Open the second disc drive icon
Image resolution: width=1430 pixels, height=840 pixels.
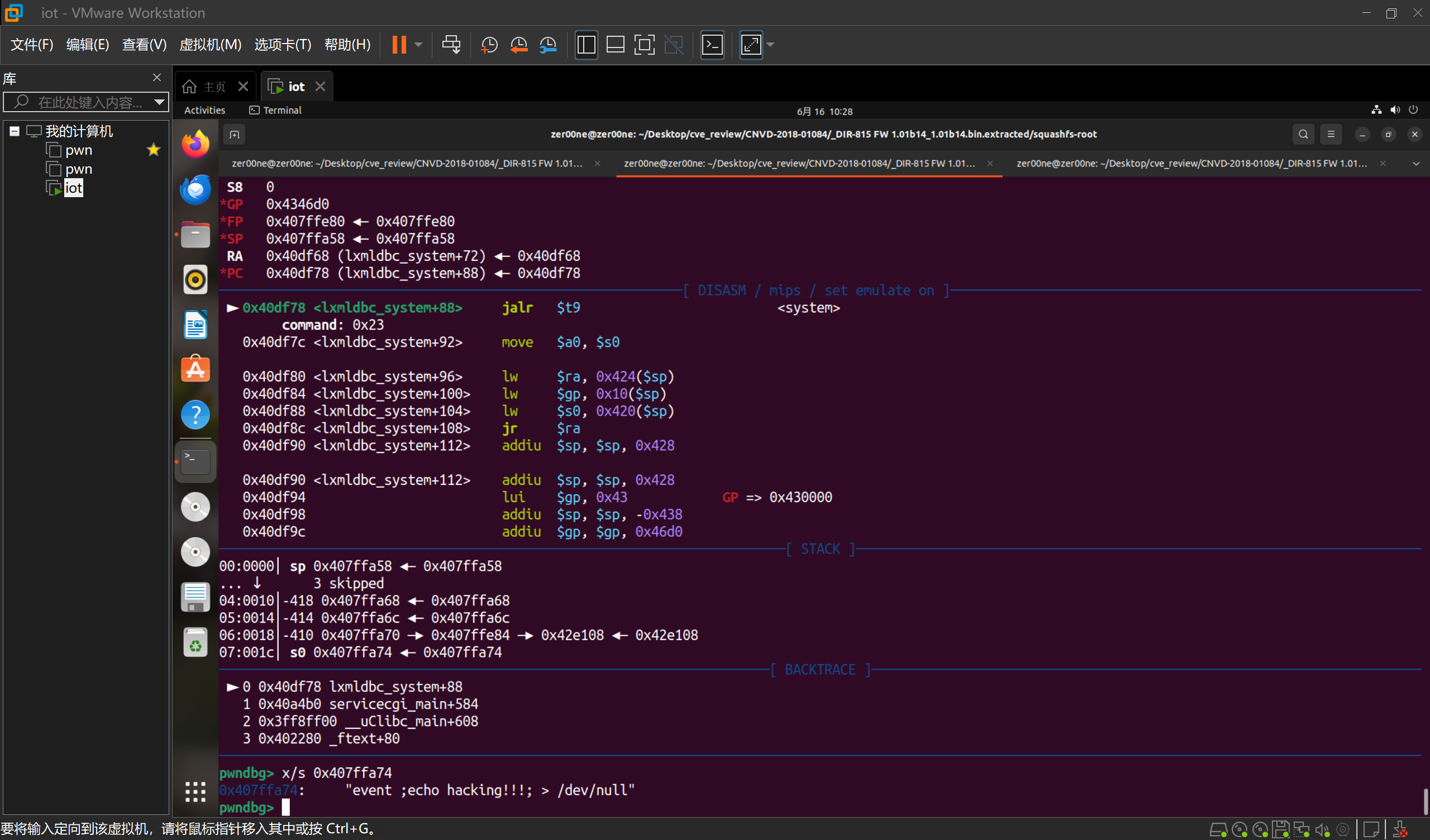[195, 552]
